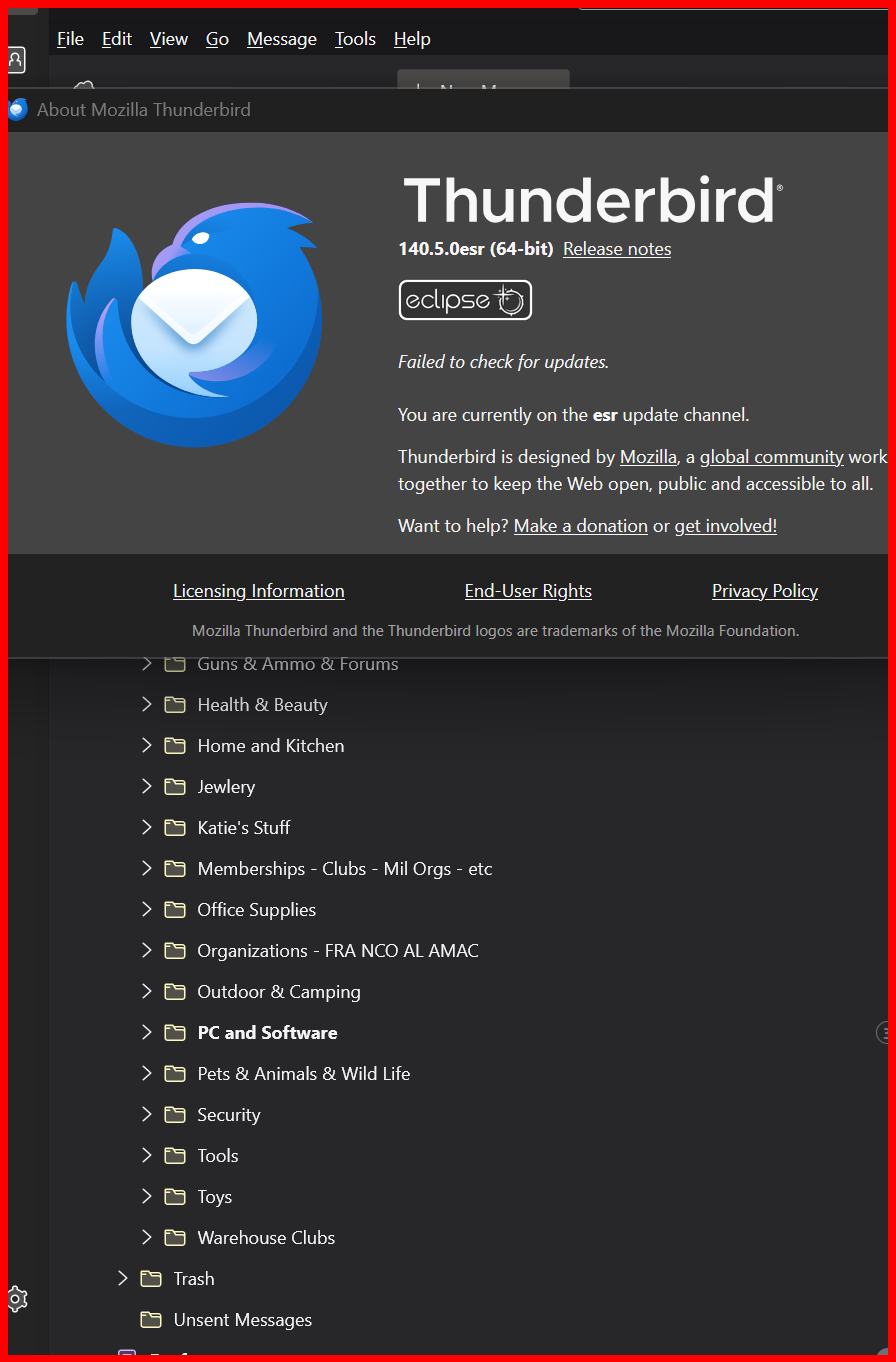This screenshot has height=1362, width=896.
Task: Select the Trash folder icon
Action: pyautogui.click(x=151, y=1279)
